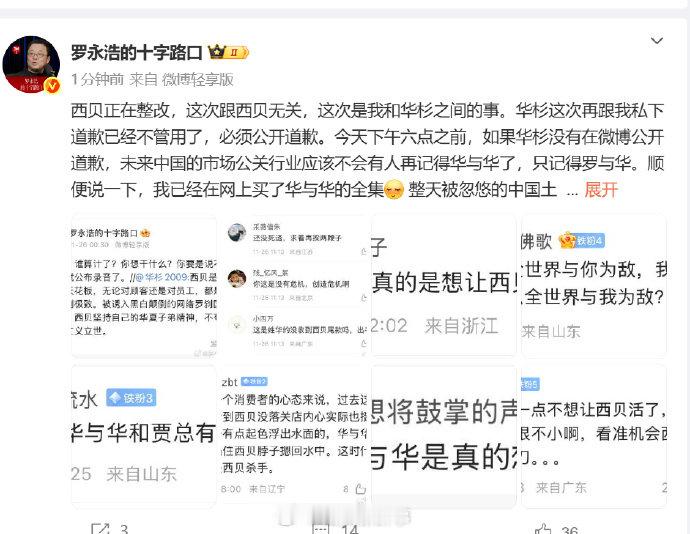This screenshot has width=690, height=534.
Task: Click Luo Yonghao's profile avatar
Action: 31,64
